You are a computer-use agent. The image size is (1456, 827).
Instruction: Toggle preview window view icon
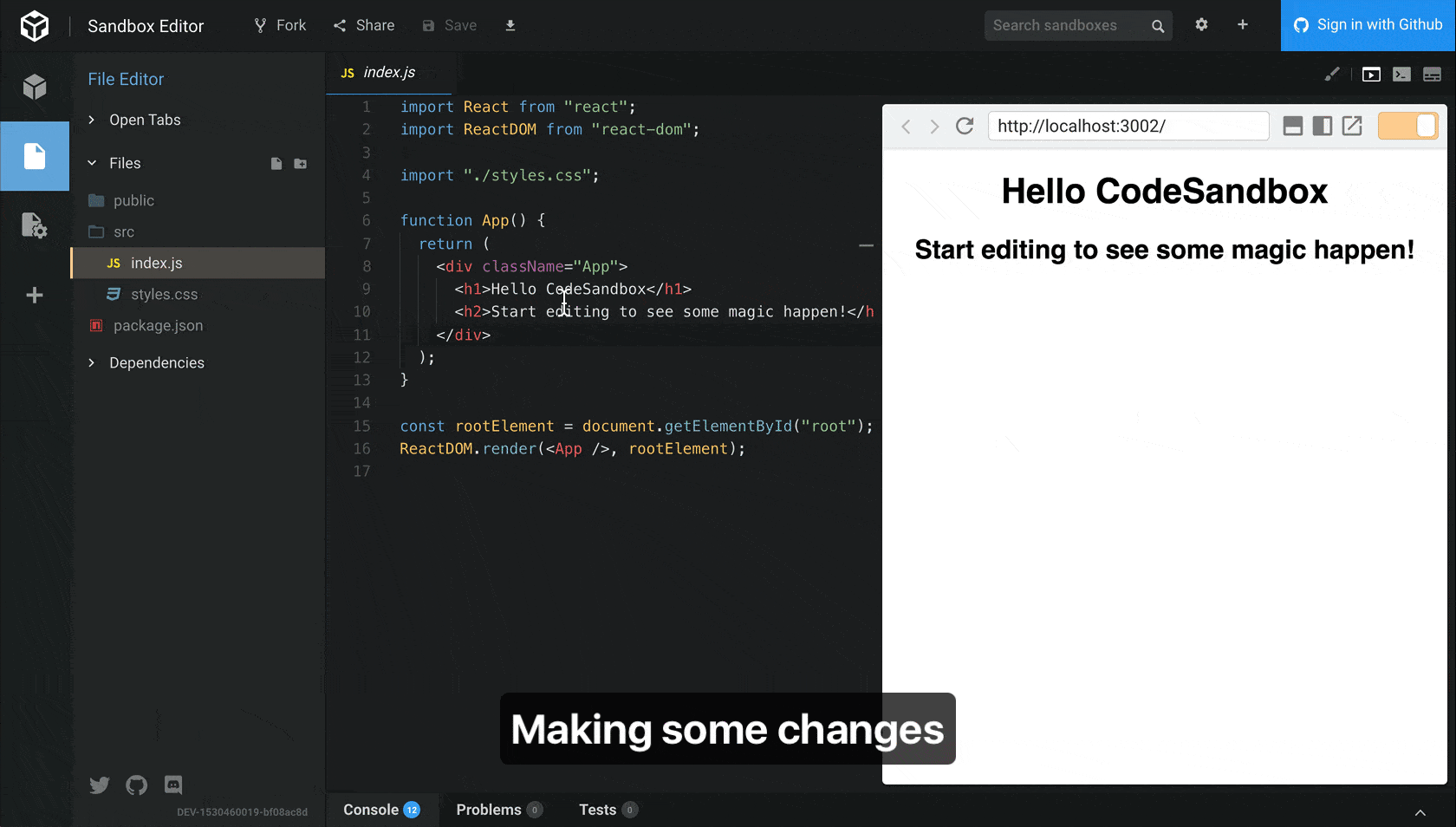1371,75
